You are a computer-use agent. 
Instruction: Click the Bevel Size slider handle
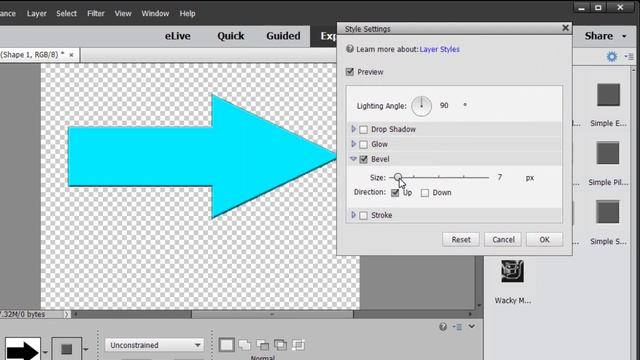398,177
